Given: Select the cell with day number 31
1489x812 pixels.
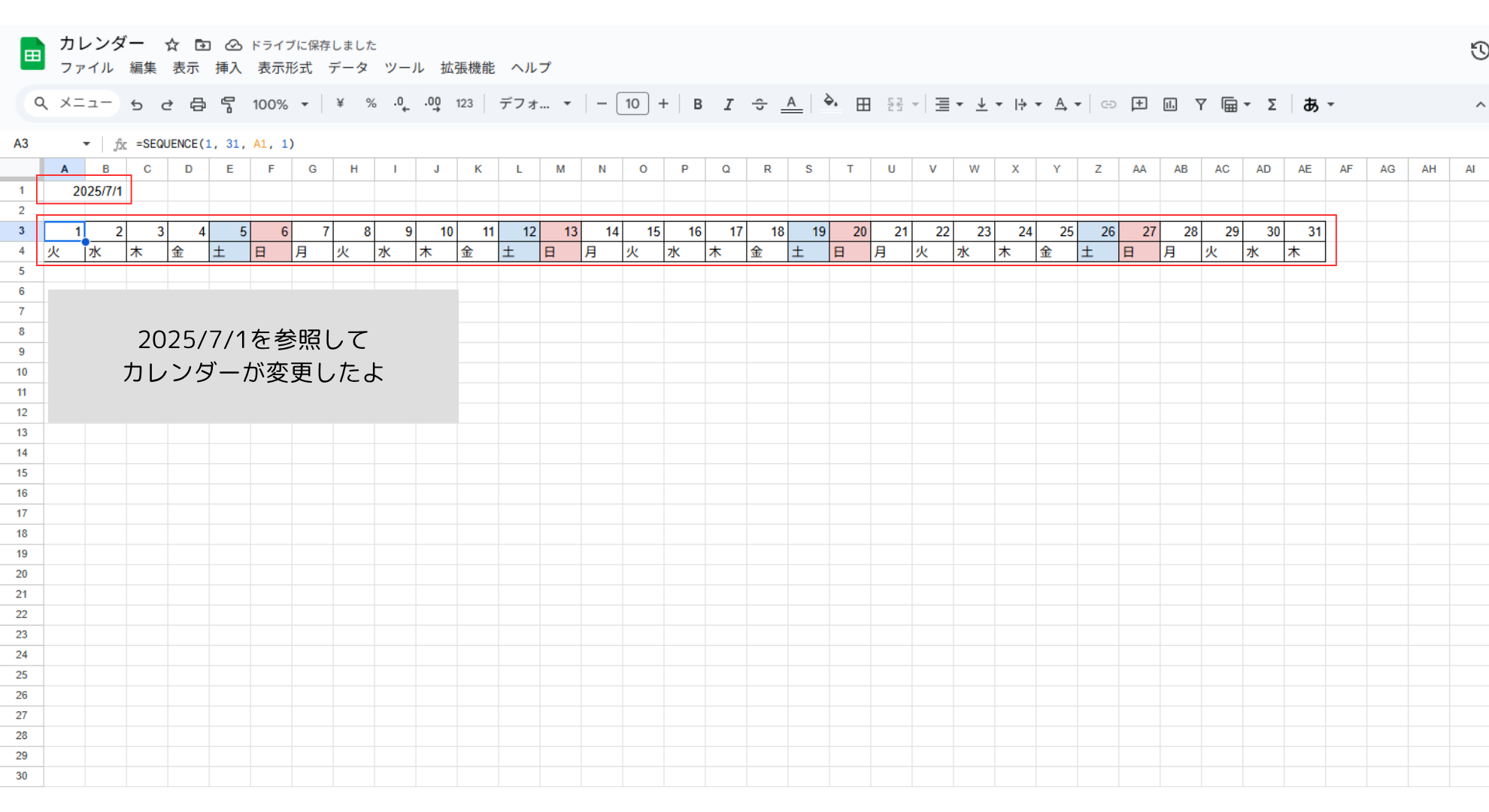Looking at the screenshot, I should point(1305,232).
